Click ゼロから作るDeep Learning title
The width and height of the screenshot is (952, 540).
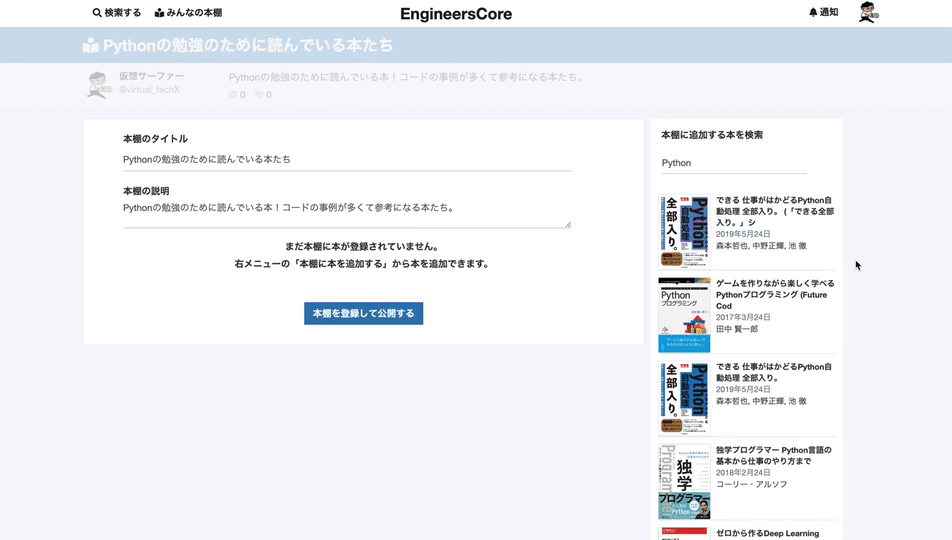coord(767,533)
